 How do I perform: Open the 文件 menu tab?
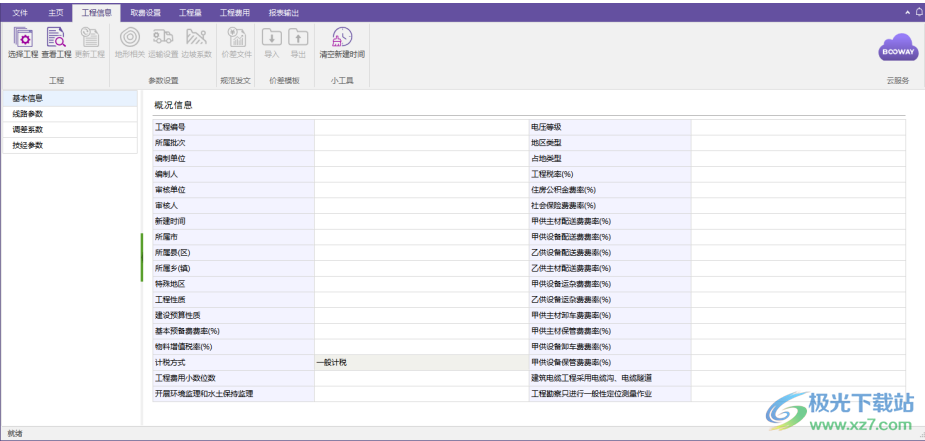point(20,12)
